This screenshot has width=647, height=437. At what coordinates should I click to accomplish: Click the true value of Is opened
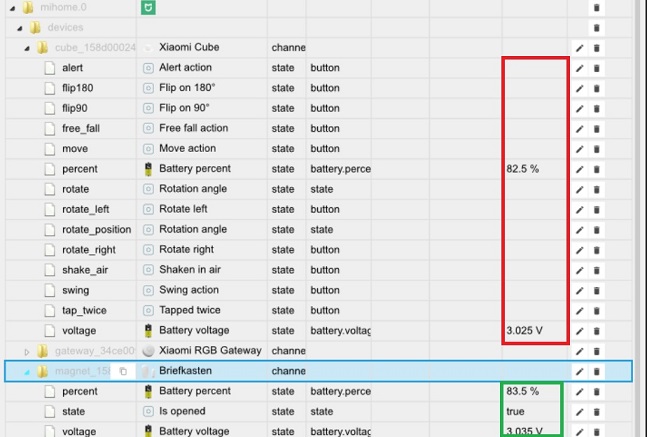coord(515,411)
